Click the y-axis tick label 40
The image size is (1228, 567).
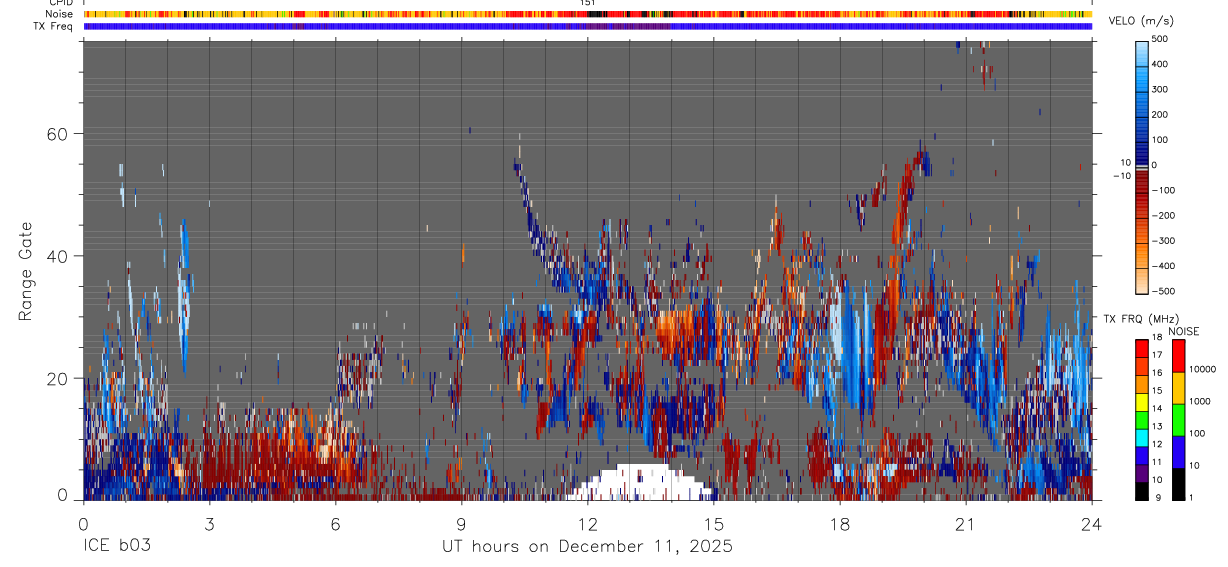(56, 256)
